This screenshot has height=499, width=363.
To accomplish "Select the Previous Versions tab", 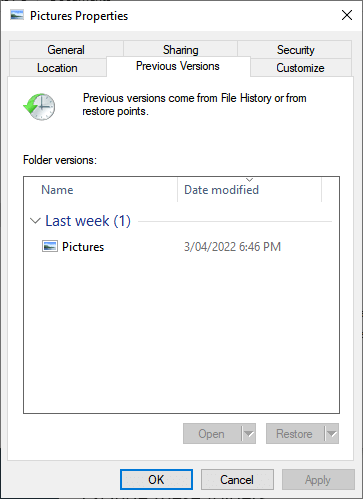I will 178,66.
